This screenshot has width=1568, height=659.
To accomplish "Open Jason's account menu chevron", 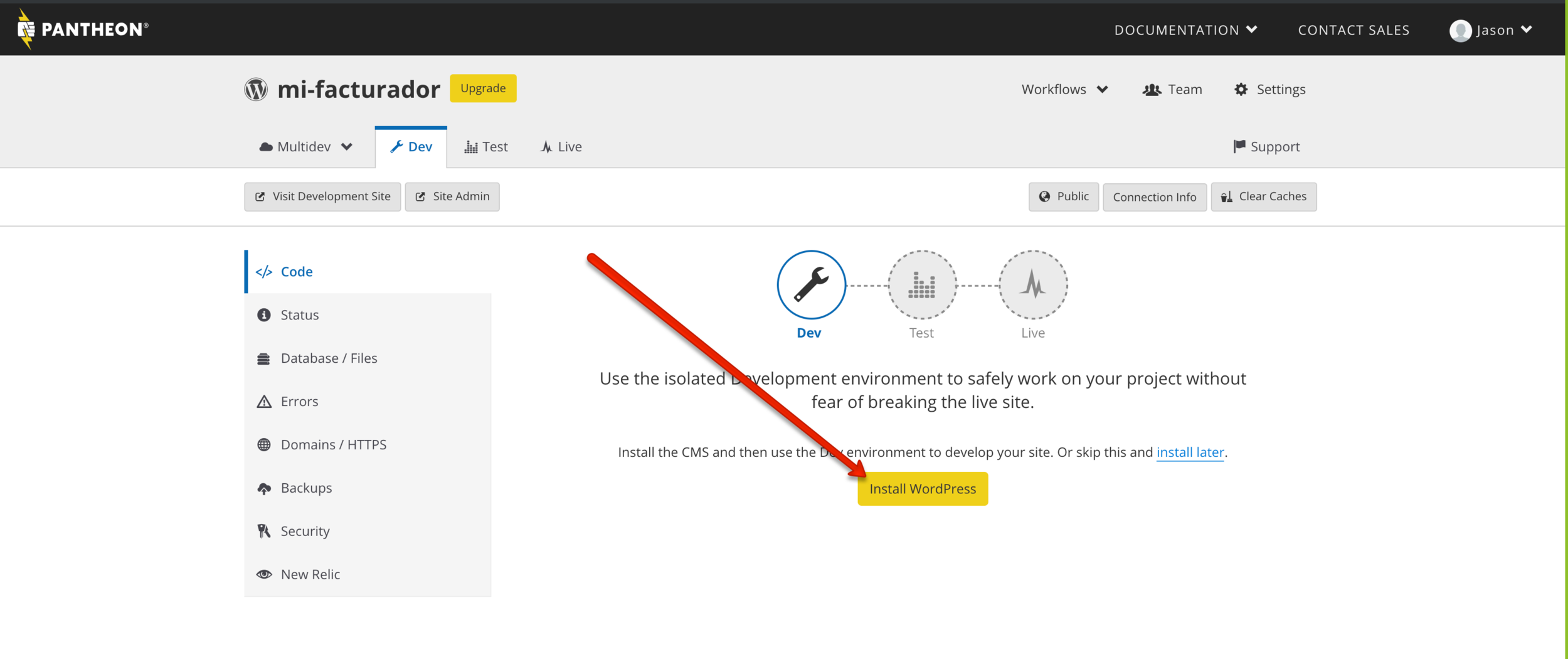I will 1527,29.
